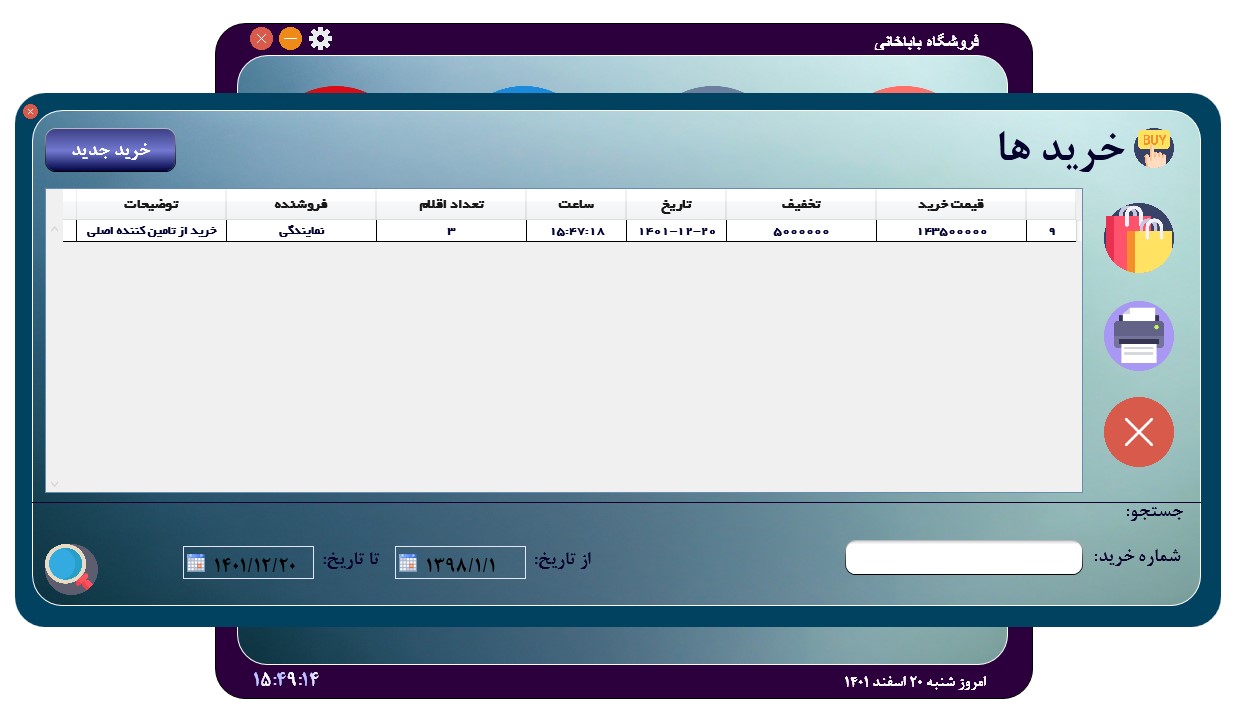Select purchase row number 9
1234x714 pixels.
tap(1051, 231)
